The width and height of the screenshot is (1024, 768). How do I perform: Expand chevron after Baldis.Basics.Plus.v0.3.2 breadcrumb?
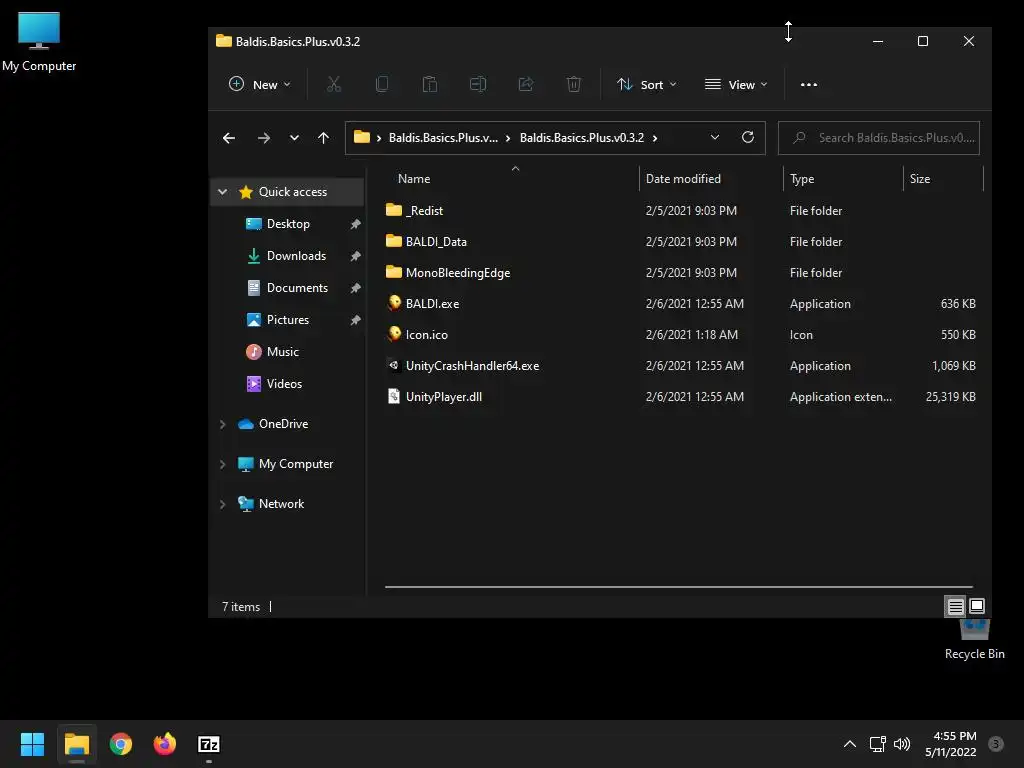(655, 138)
